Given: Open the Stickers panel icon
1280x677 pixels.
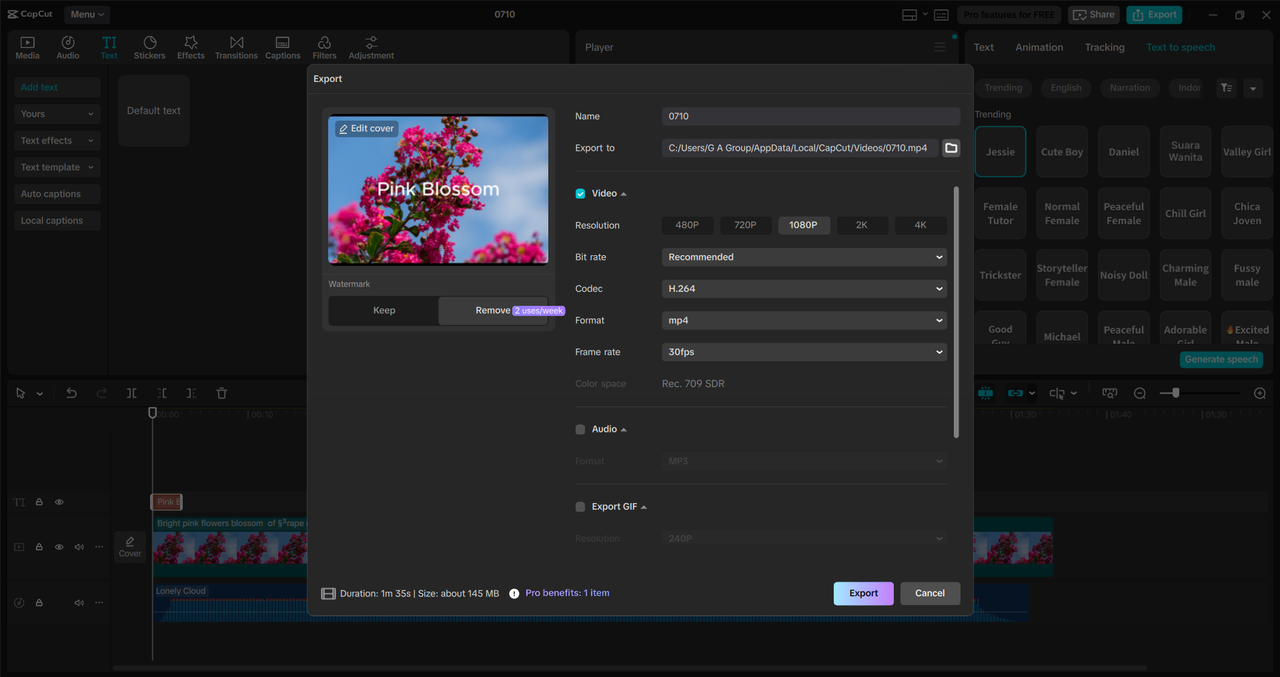Looking at the screenshot, I should tap(150, 47).
